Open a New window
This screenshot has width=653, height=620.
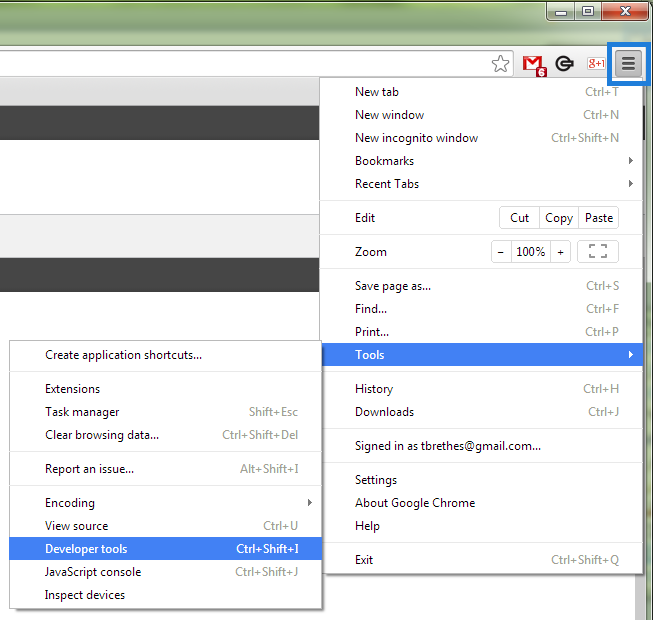tap(481, 115)
